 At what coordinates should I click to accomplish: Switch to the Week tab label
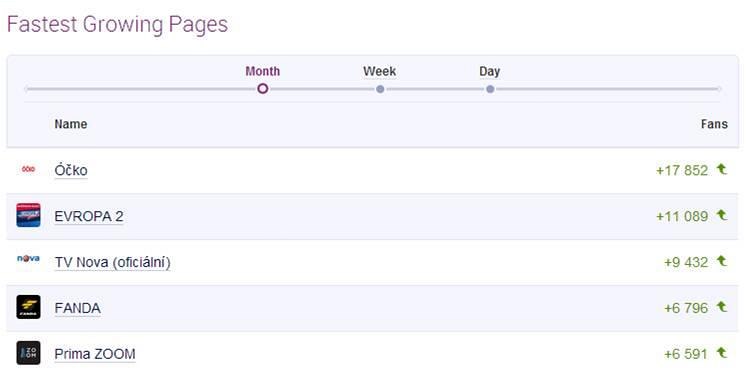coord(380,71)
